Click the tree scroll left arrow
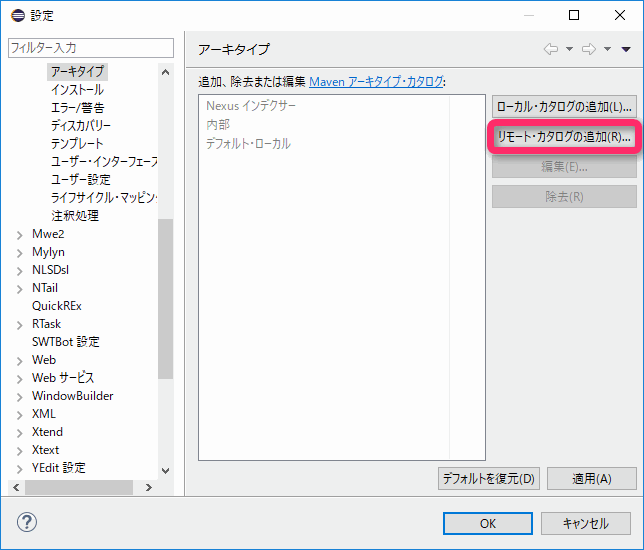Screen dimensions: 644x550 (x=16, y=488)
